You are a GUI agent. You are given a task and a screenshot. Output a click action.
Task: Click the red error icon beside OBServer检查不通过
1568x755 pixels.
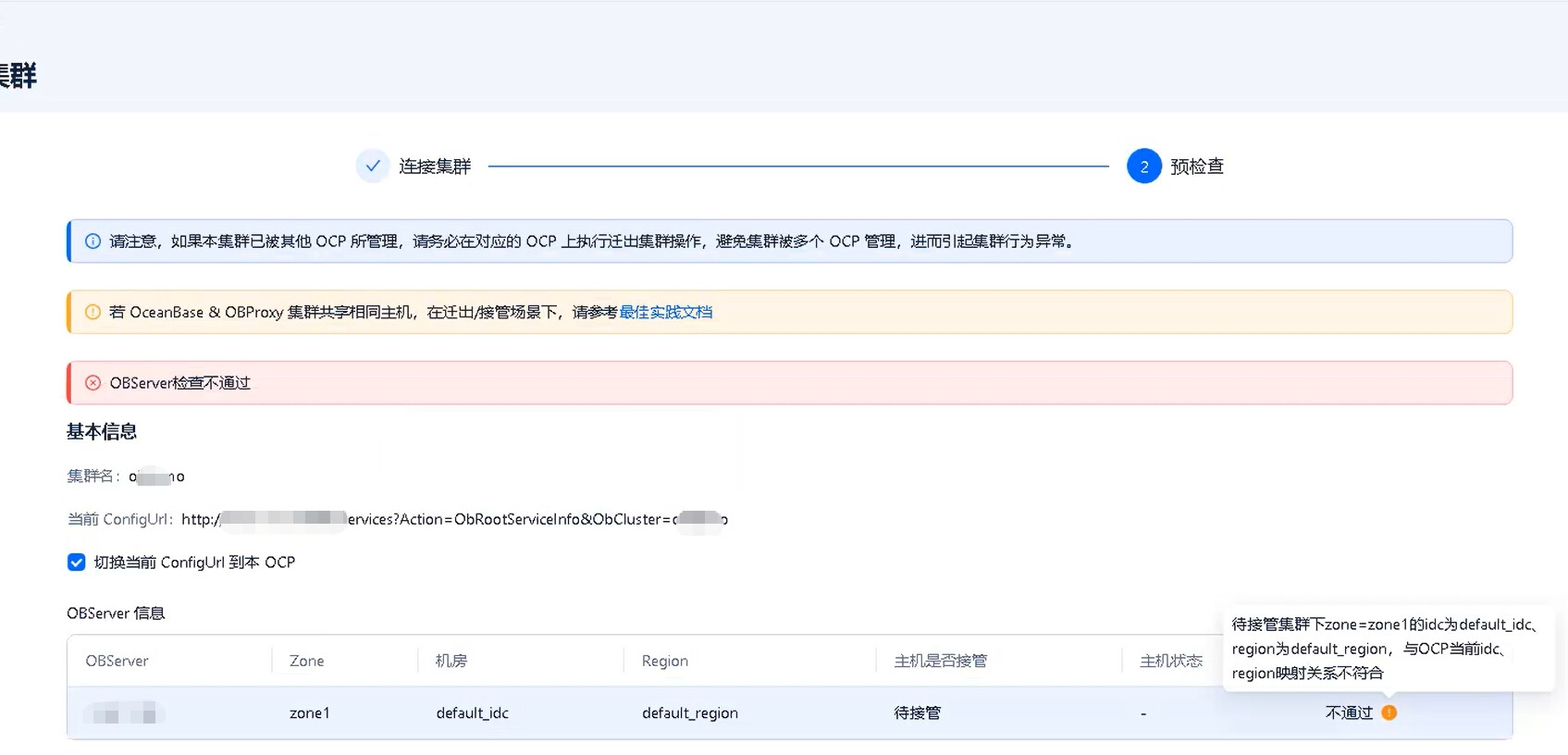pos(93,383)
